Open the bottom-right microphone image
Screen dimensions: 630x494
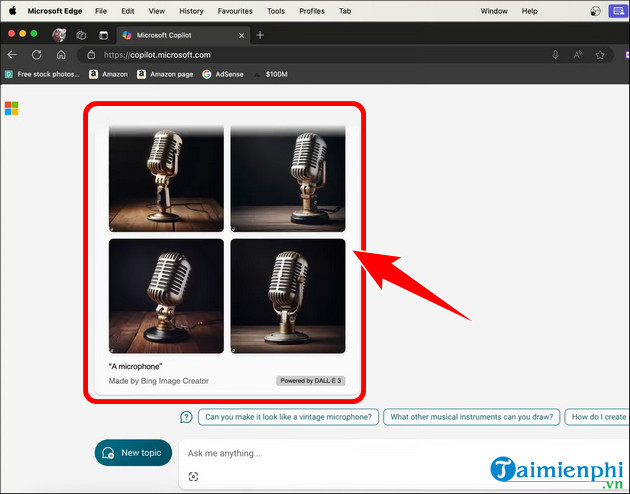288,296
